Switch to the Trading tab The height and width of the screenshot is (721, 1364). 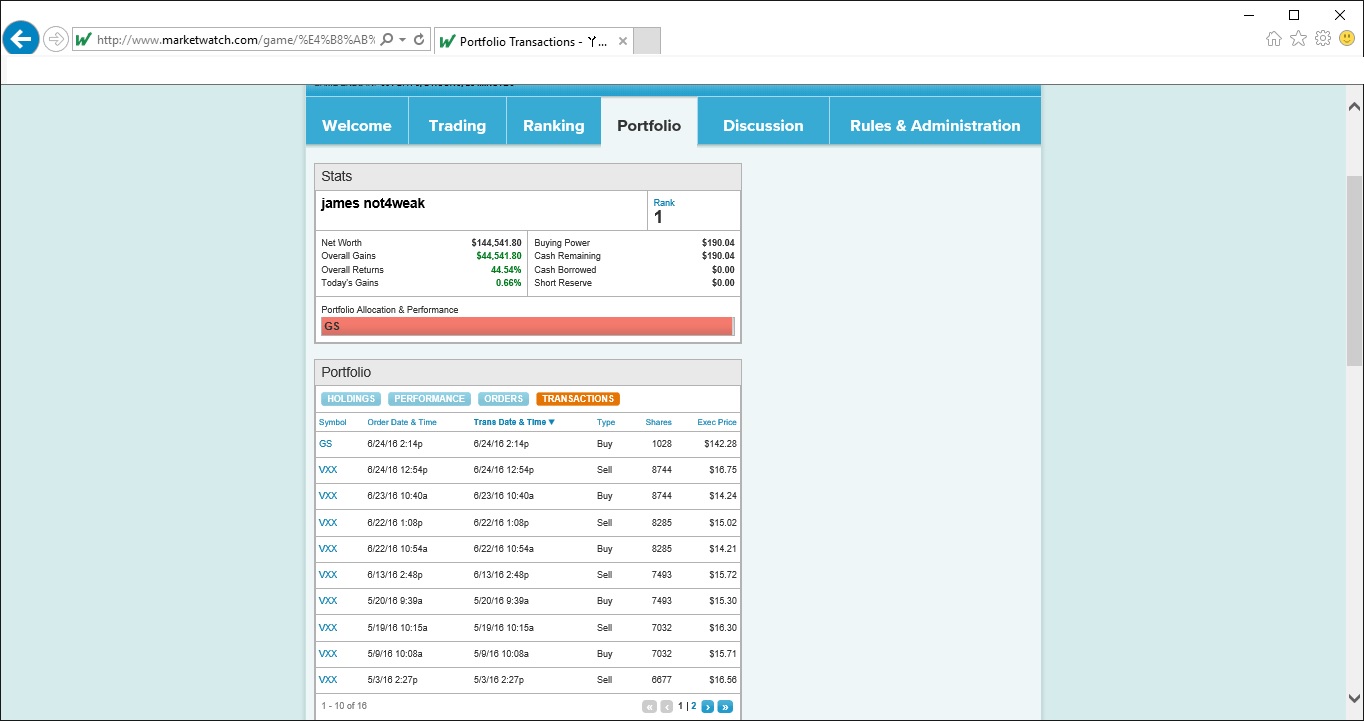[x=457, y=126]
